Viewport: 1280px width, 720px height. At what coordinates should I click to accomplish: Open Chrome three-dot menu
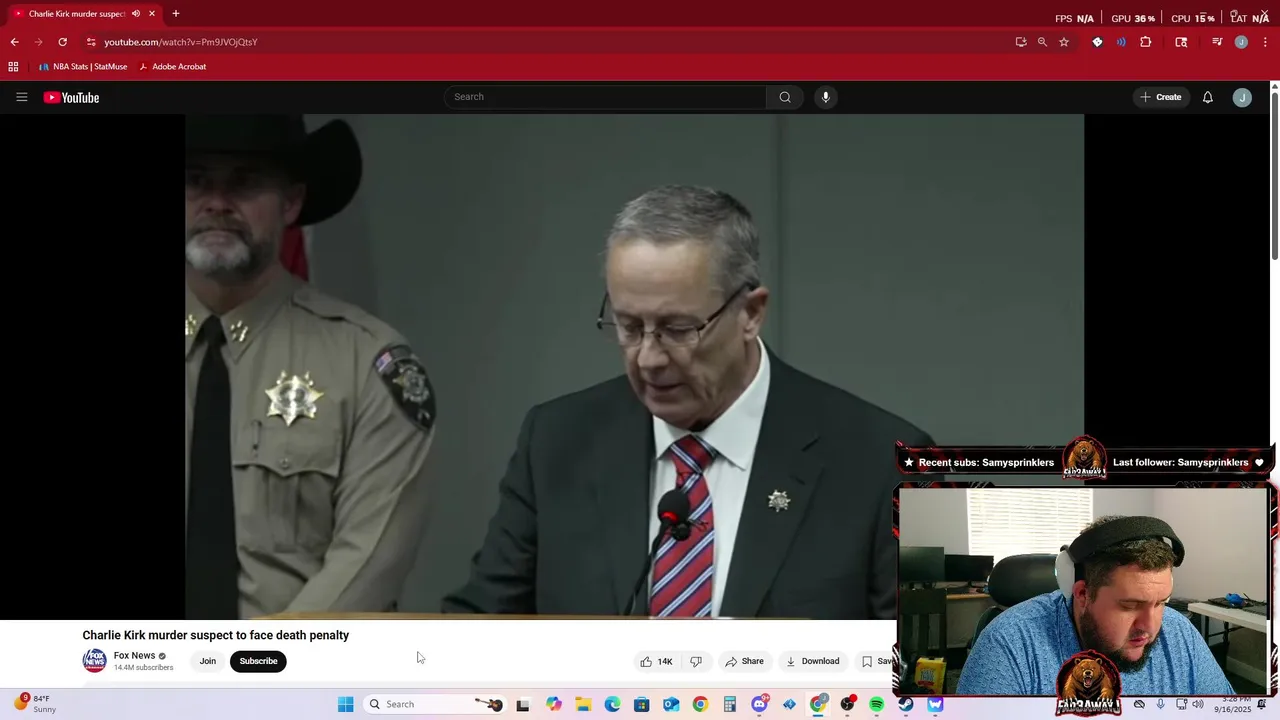(x=1265, y=42)
